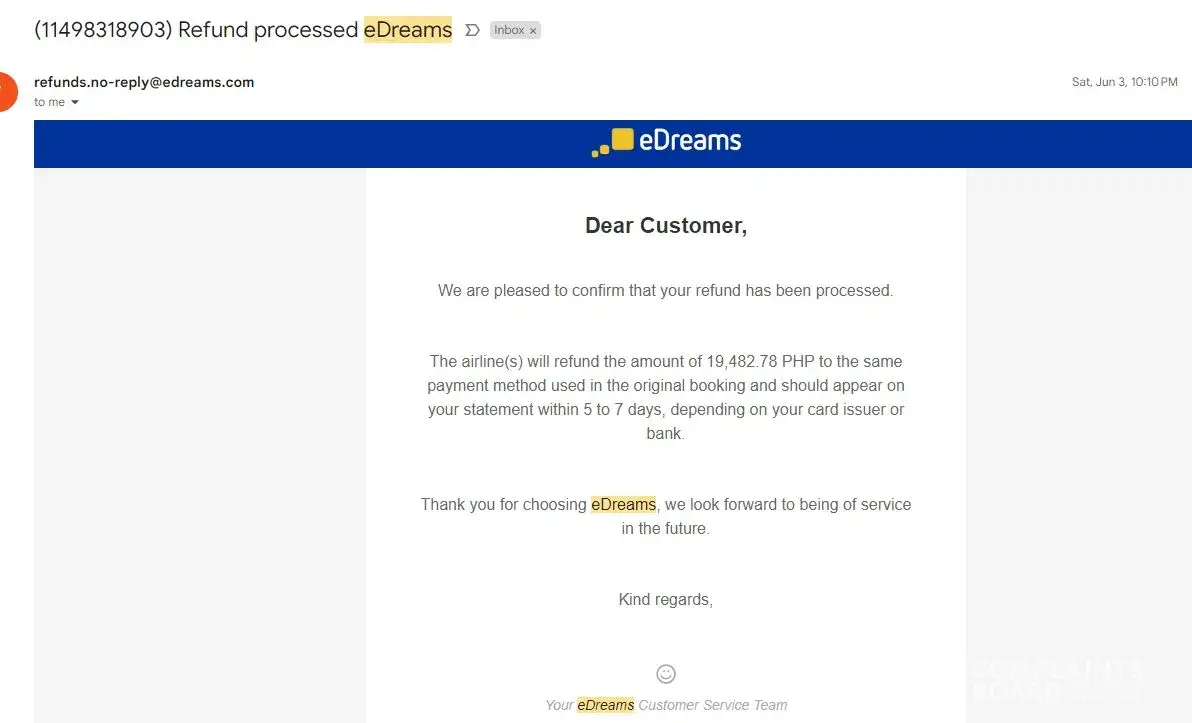Click the eDreams logo in blue banner
This screenshot has height=723, width=1192.
666,142
